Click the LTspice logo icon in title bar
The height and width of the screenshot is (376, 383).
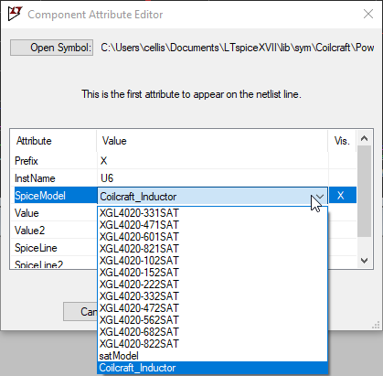coord(15,14)
